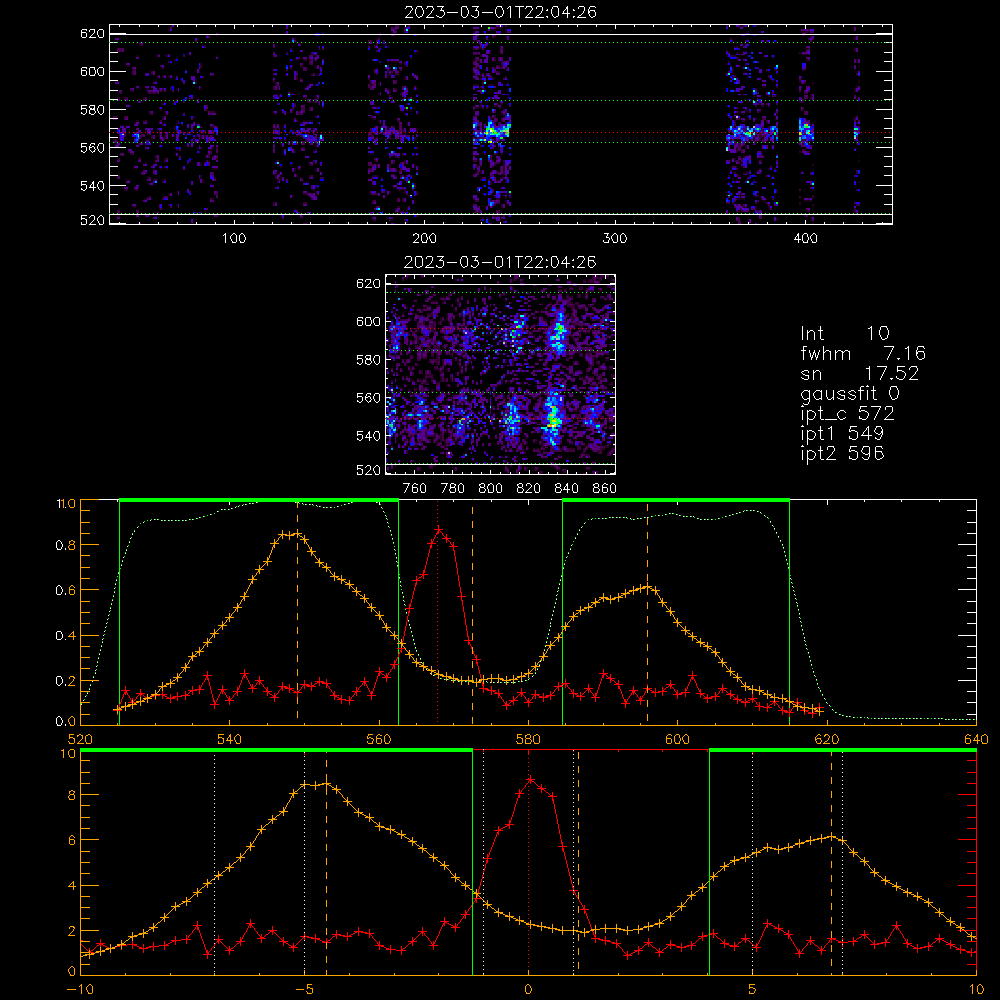Image resolution: width=1000 pixels, height=1000 pixels.
Task: Click x-axis label 840 on middle image
Action: [x=566, y=489]
